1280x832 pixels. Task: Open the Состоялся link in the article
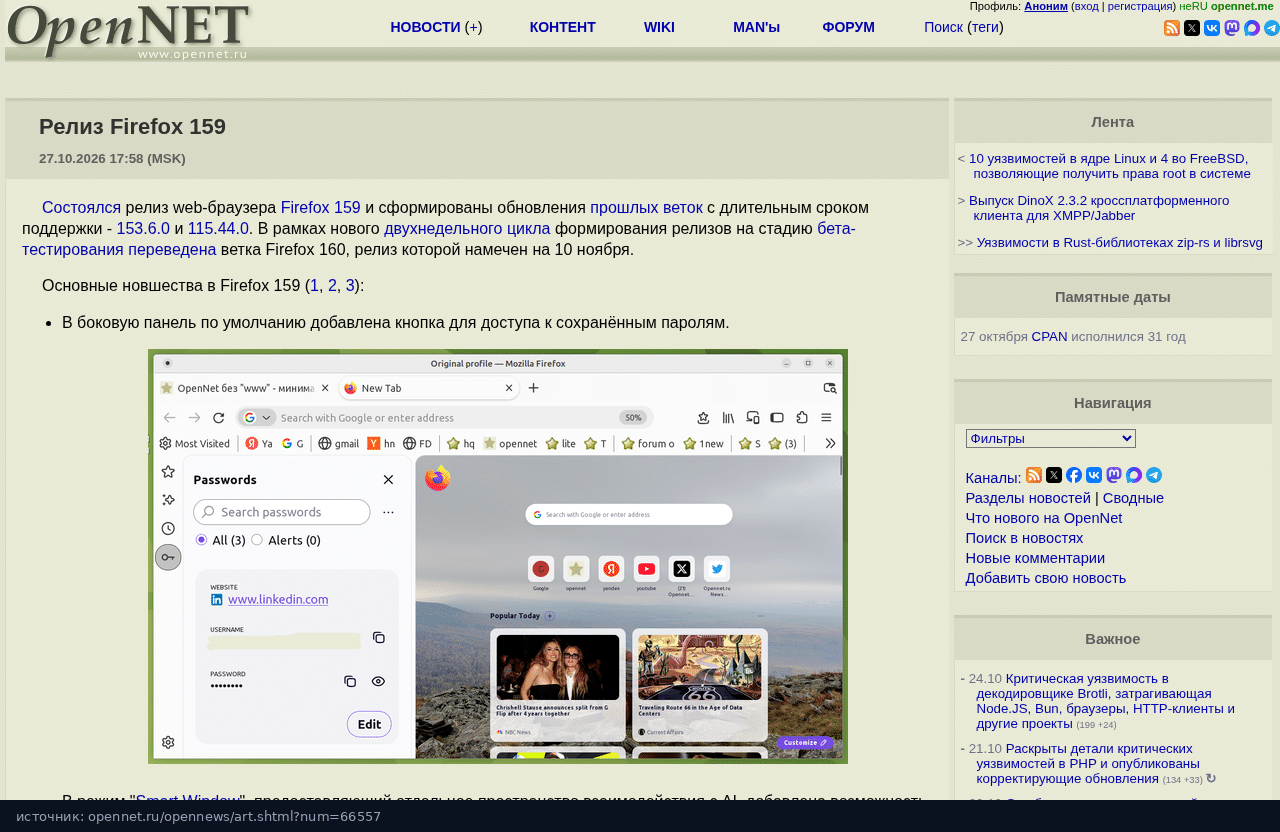coord(82,207)
